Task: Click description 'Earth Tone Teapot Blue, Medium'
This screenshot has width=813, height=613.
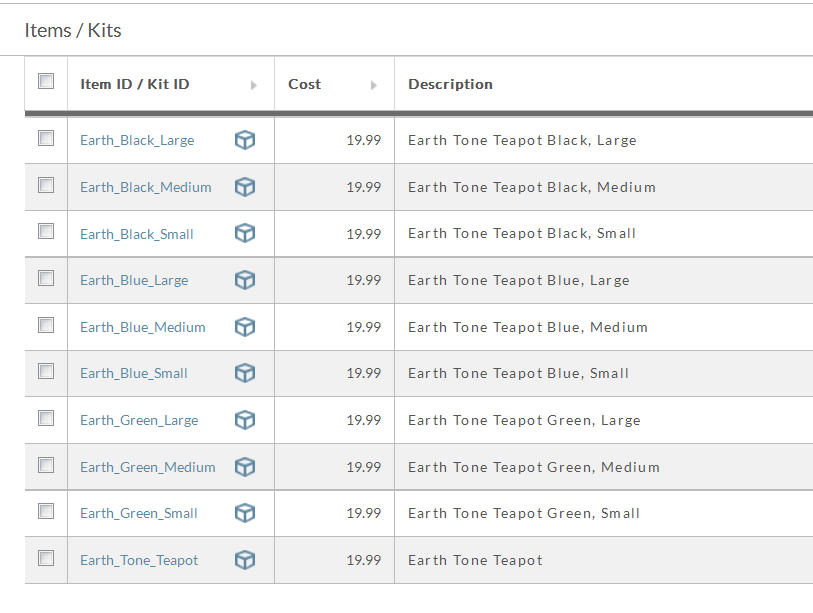Action: (x=528, y=327)
